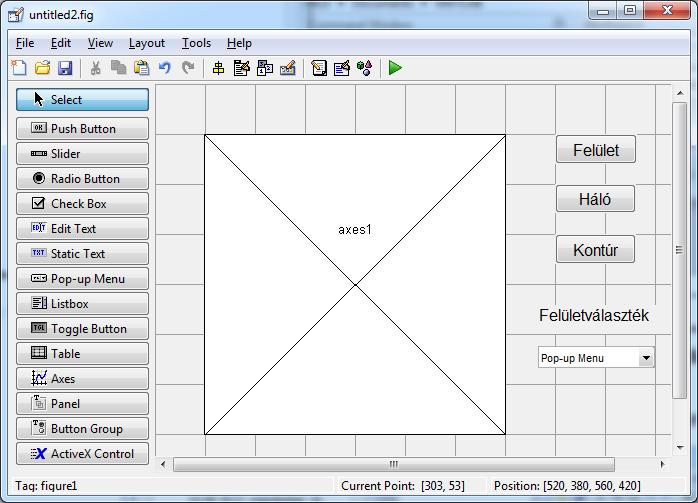Viewport: 698px width, 503px height.
Task: Click the vertical scrollbar thumb
Action: point(679,250)
